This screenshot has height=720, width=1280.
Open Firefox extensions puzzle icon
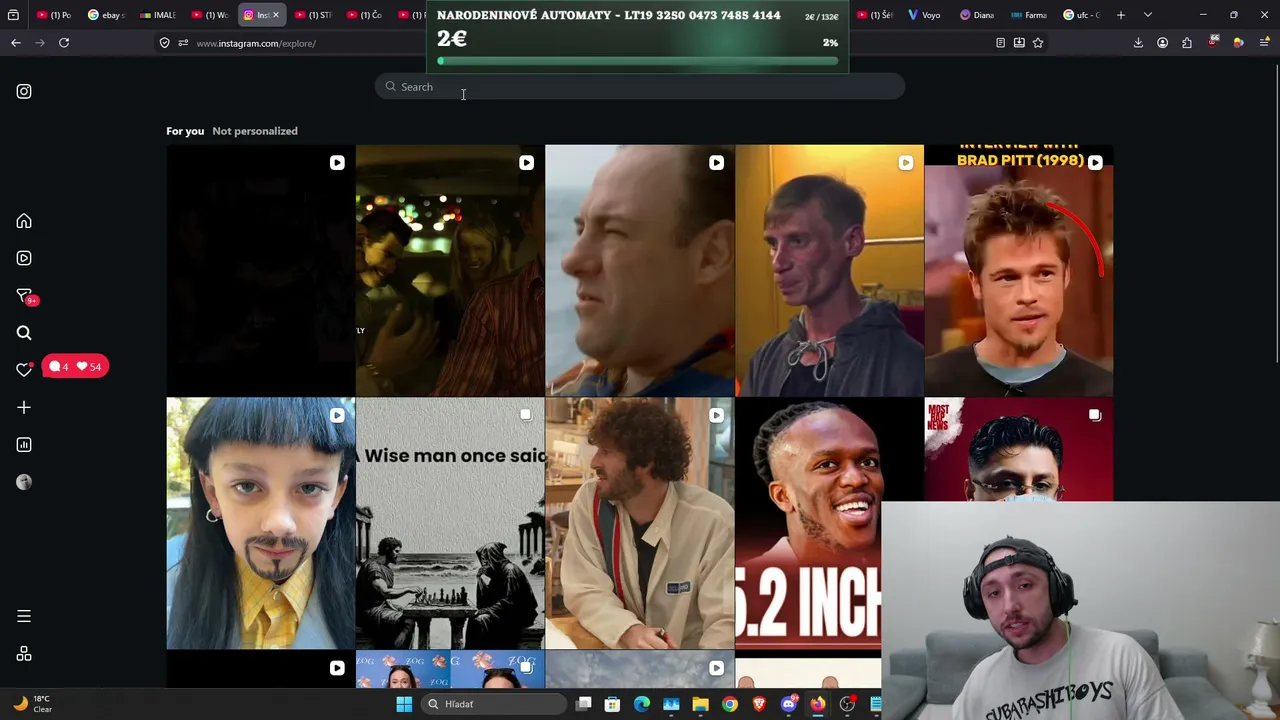[1187, 43]
